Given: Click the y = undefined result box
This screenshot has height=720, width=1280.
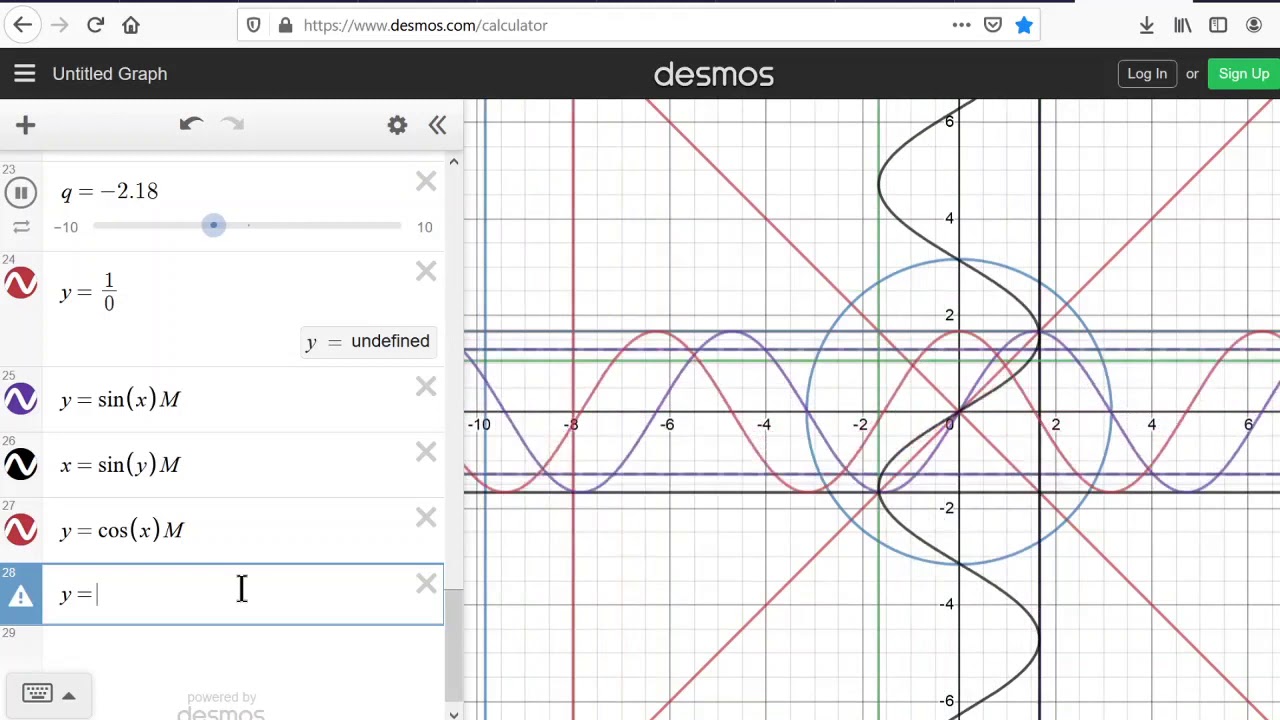Looking at the screenshot, I should 368,342.
